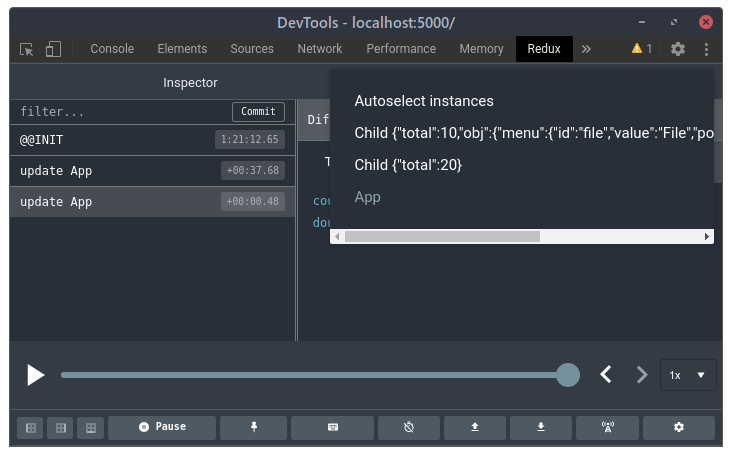
Task: Toggle the device toolbar icon
Action: coord(53,49)
